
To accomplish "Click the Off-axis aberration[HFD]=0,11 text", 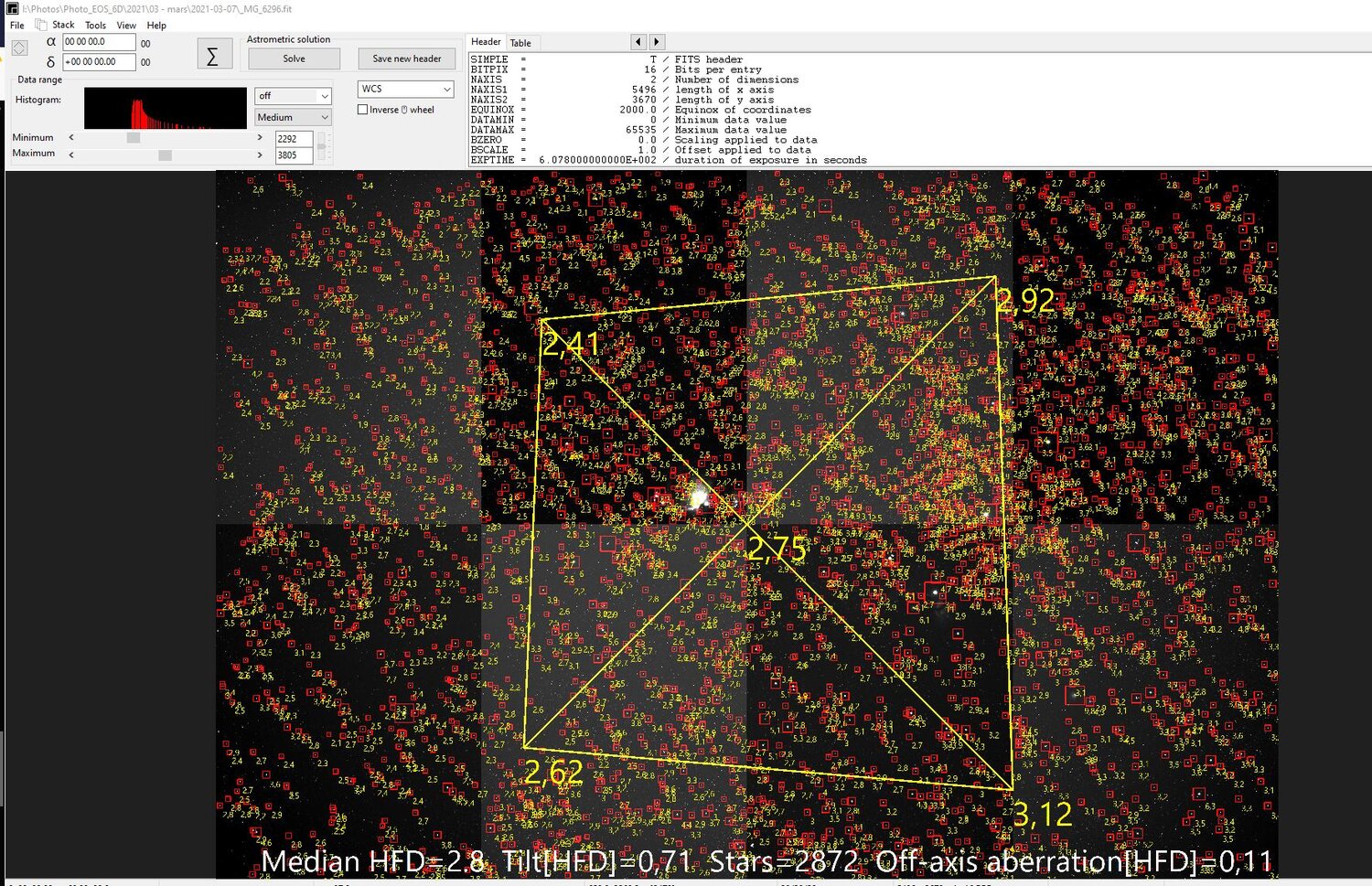I will pos(1074,861).
